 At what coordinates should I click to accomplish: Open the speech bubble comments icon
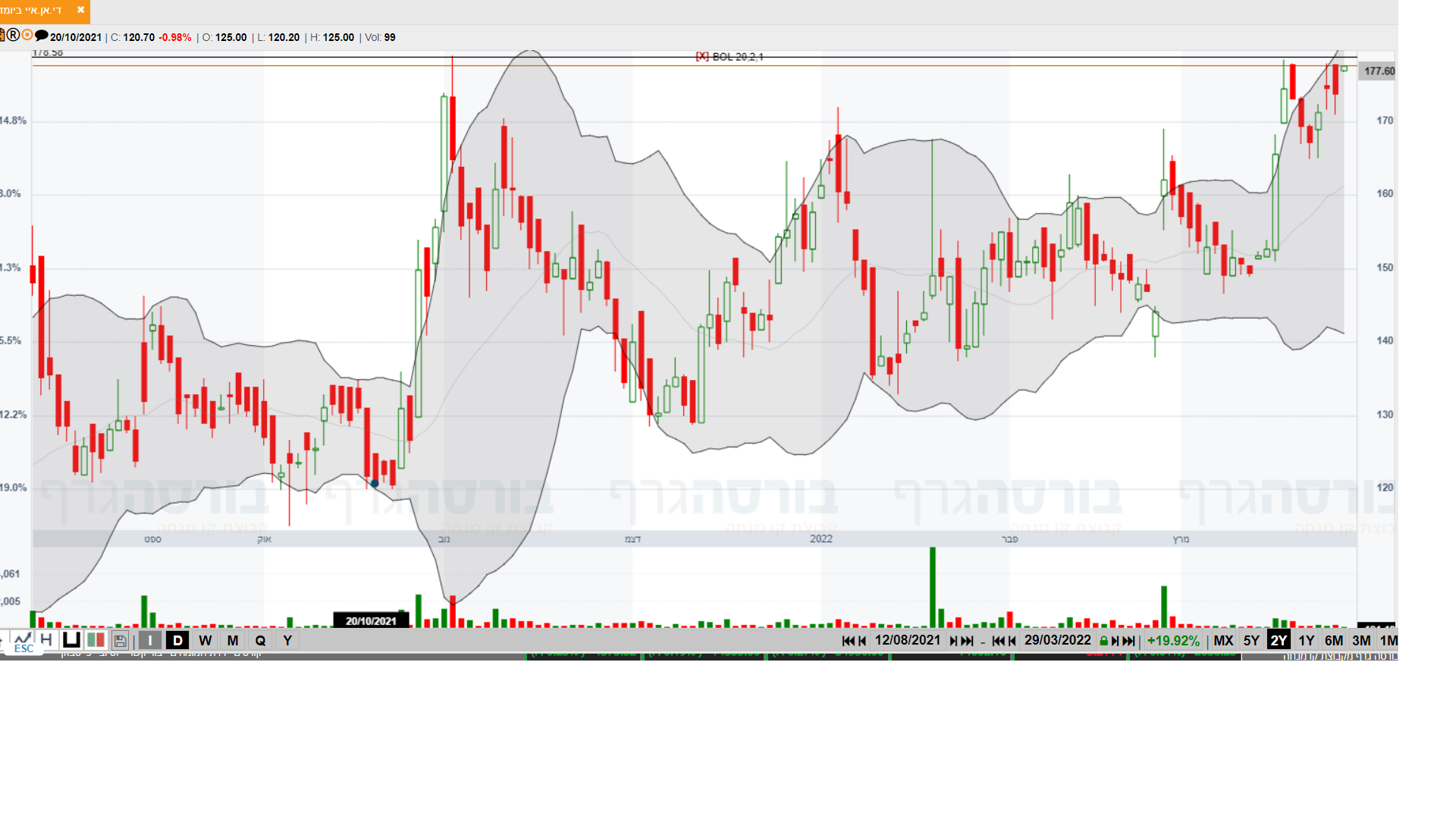[x=42, y=36]
